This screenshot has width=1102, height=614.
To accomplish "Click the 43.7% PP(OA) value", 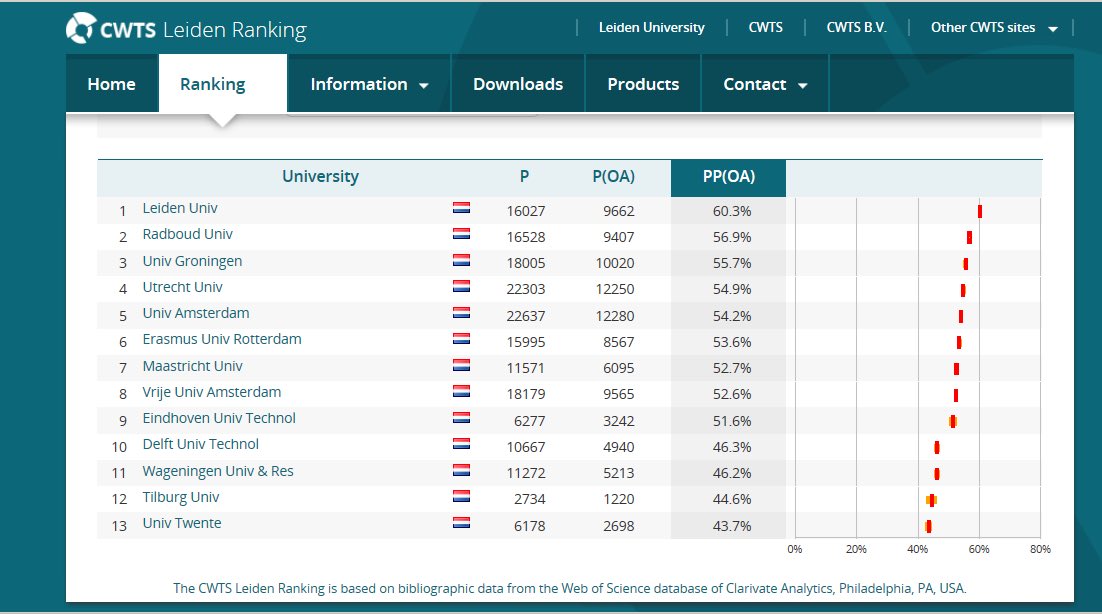I will click(732, 525).
